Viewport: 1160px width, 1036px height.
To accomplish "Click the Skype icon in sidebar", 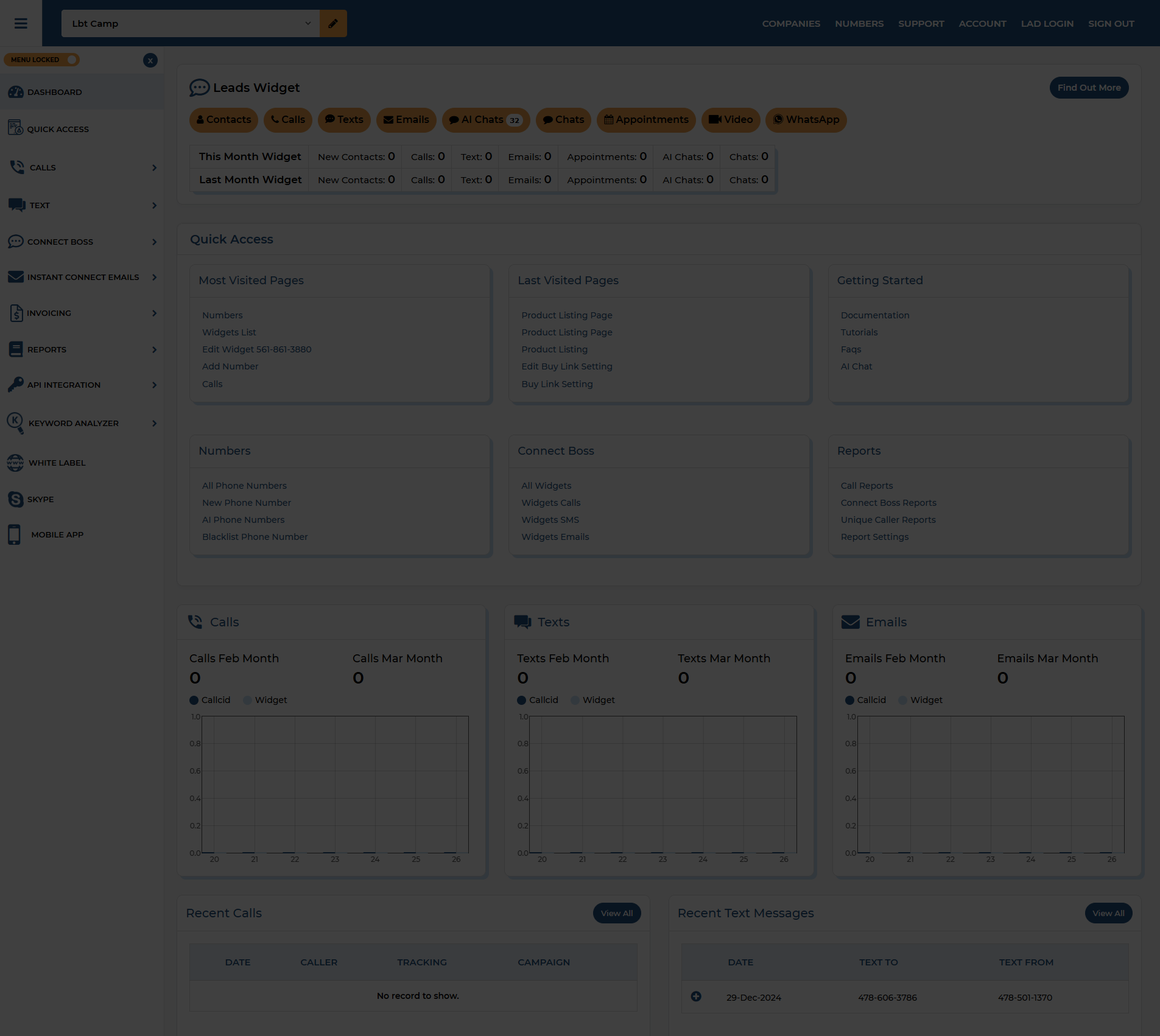I will pyautogui.click(x=15, y=499).
